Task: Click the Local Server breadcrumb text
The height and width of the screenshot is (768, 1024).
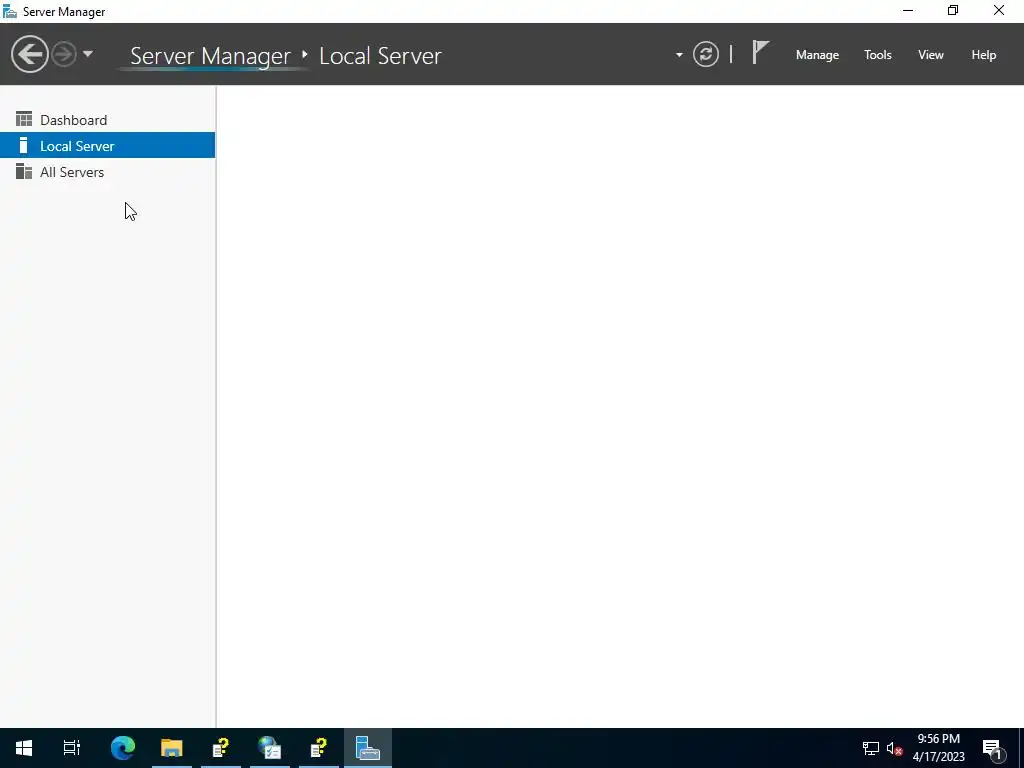Action: click(x=380, y=56)
